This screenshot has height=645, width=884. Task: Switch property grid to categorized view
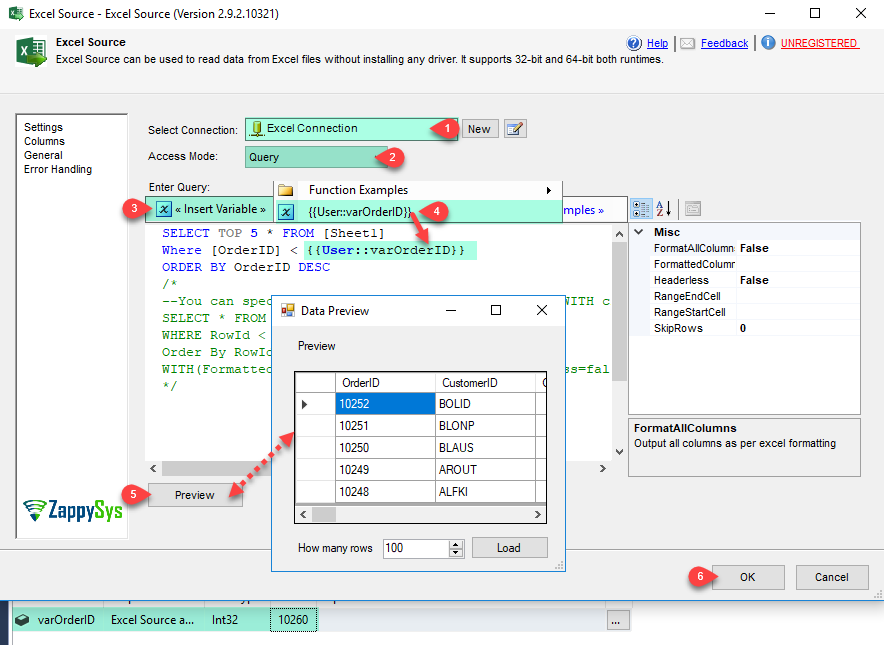(x=641, y=209)
